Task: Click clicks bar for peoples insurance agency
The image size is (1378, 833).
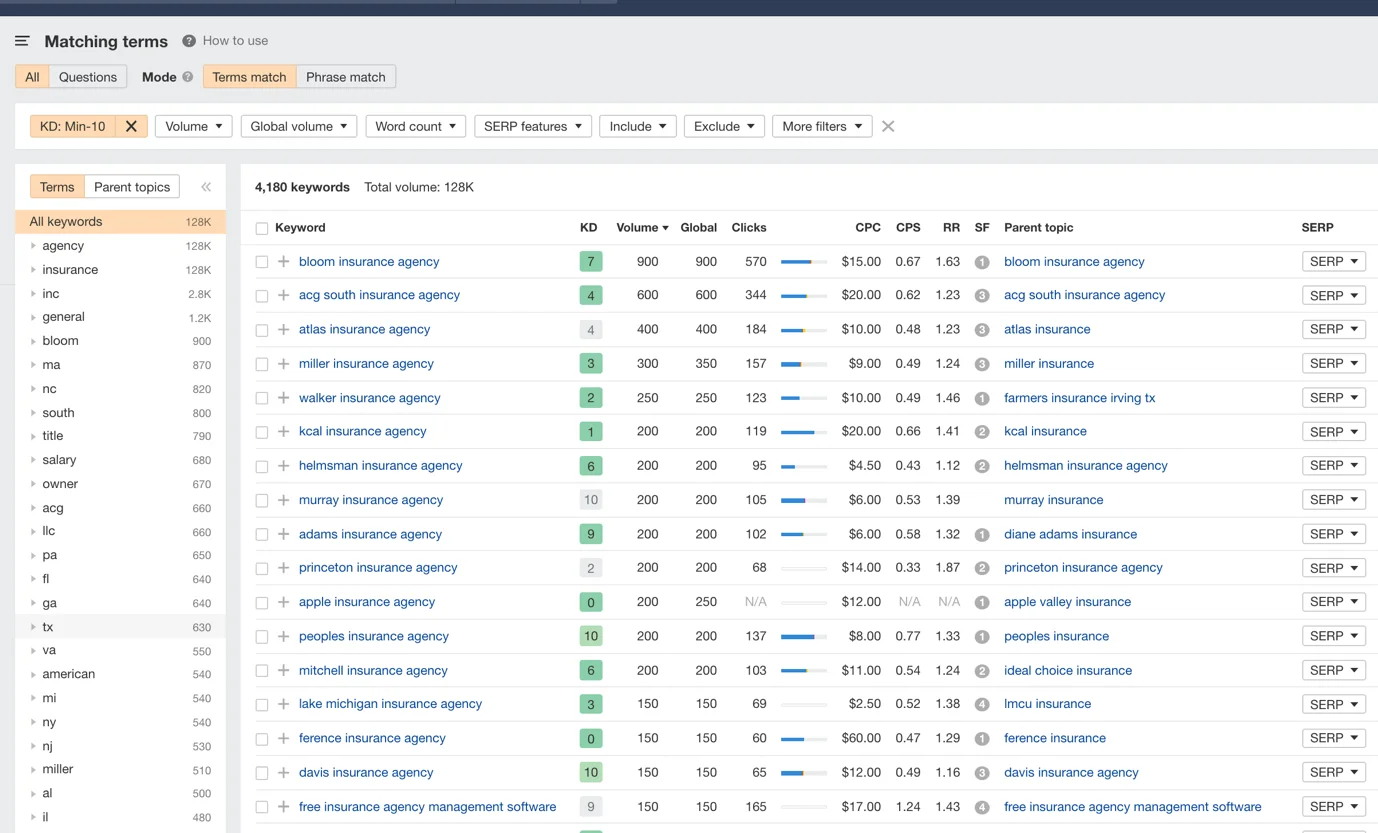Action: (803, 637)
